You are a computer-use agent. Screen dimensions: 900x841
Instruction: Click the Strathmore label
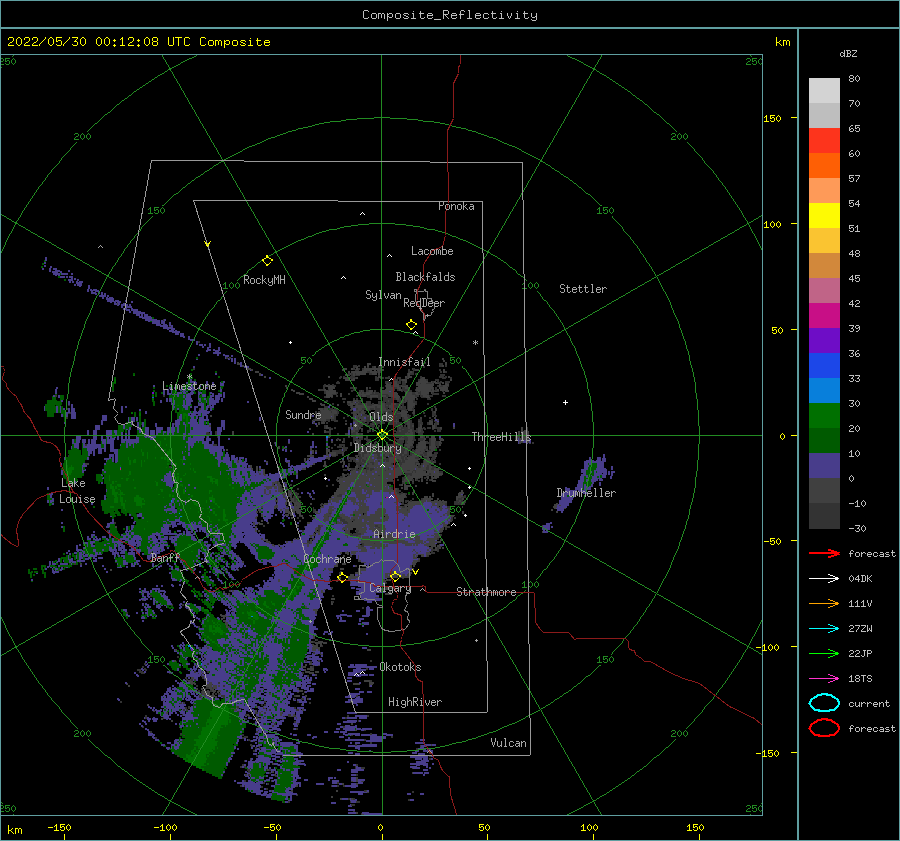(x=486, y=592)
